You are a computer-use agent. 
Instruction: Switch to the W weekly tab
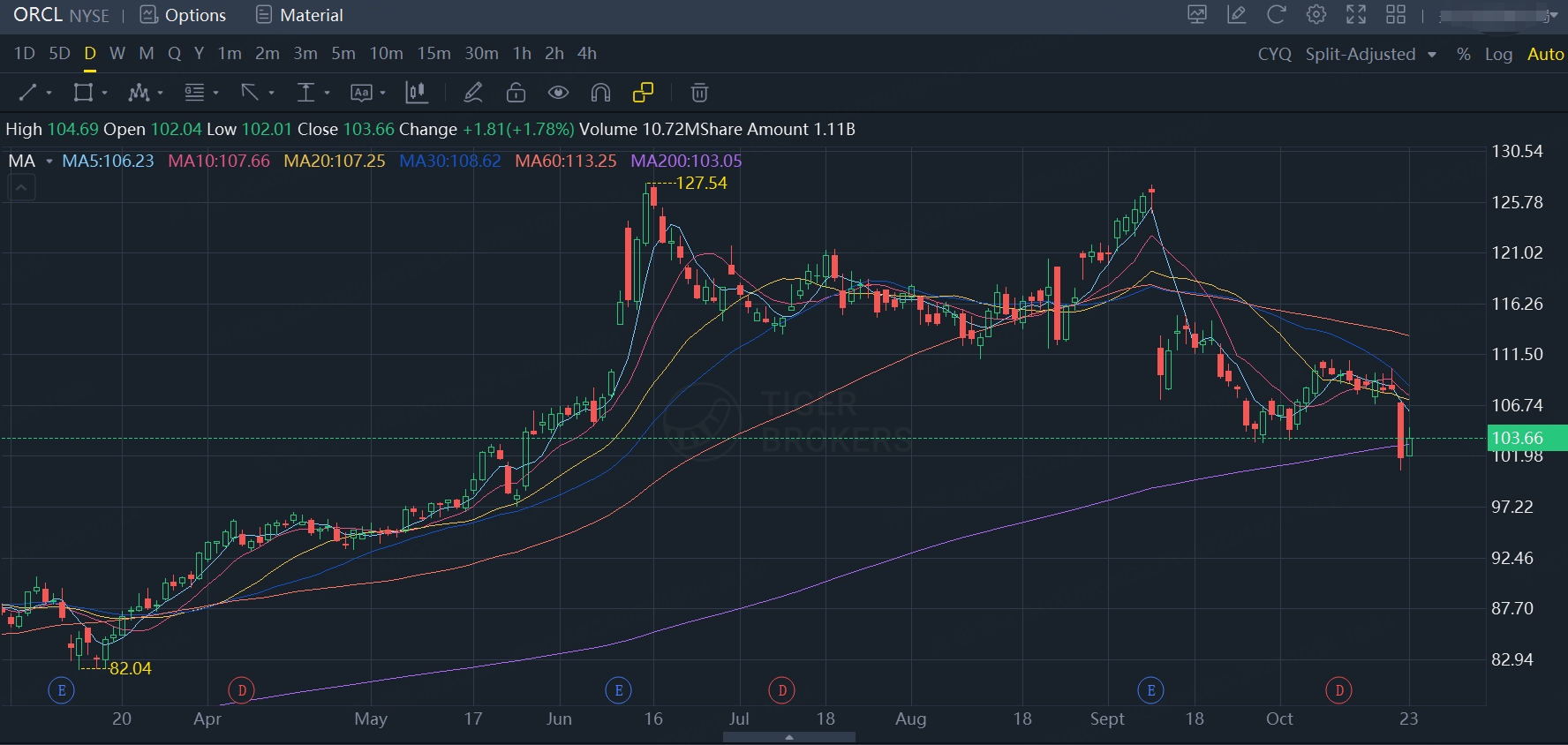(117, 54)
